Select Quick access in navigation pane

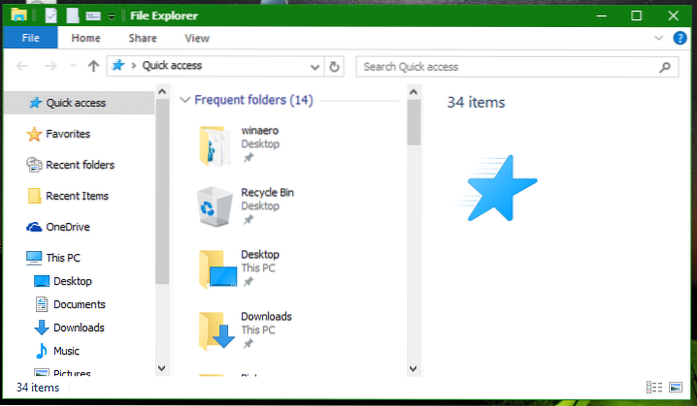click(79, 103)
